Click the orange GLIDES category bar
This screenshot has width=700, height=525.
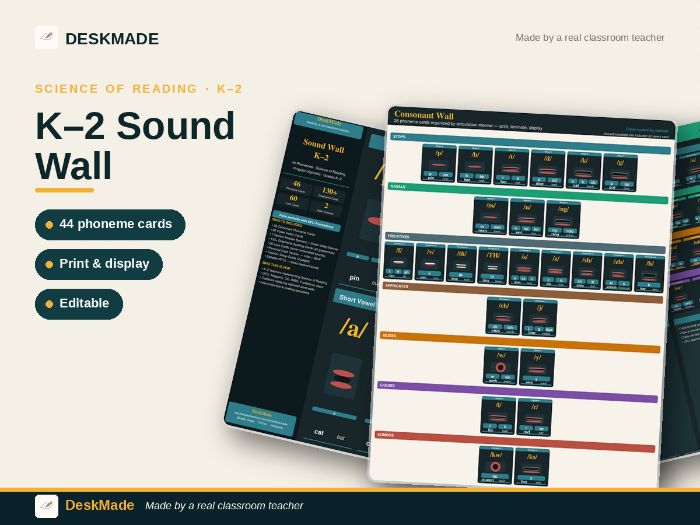coord(520,342)
